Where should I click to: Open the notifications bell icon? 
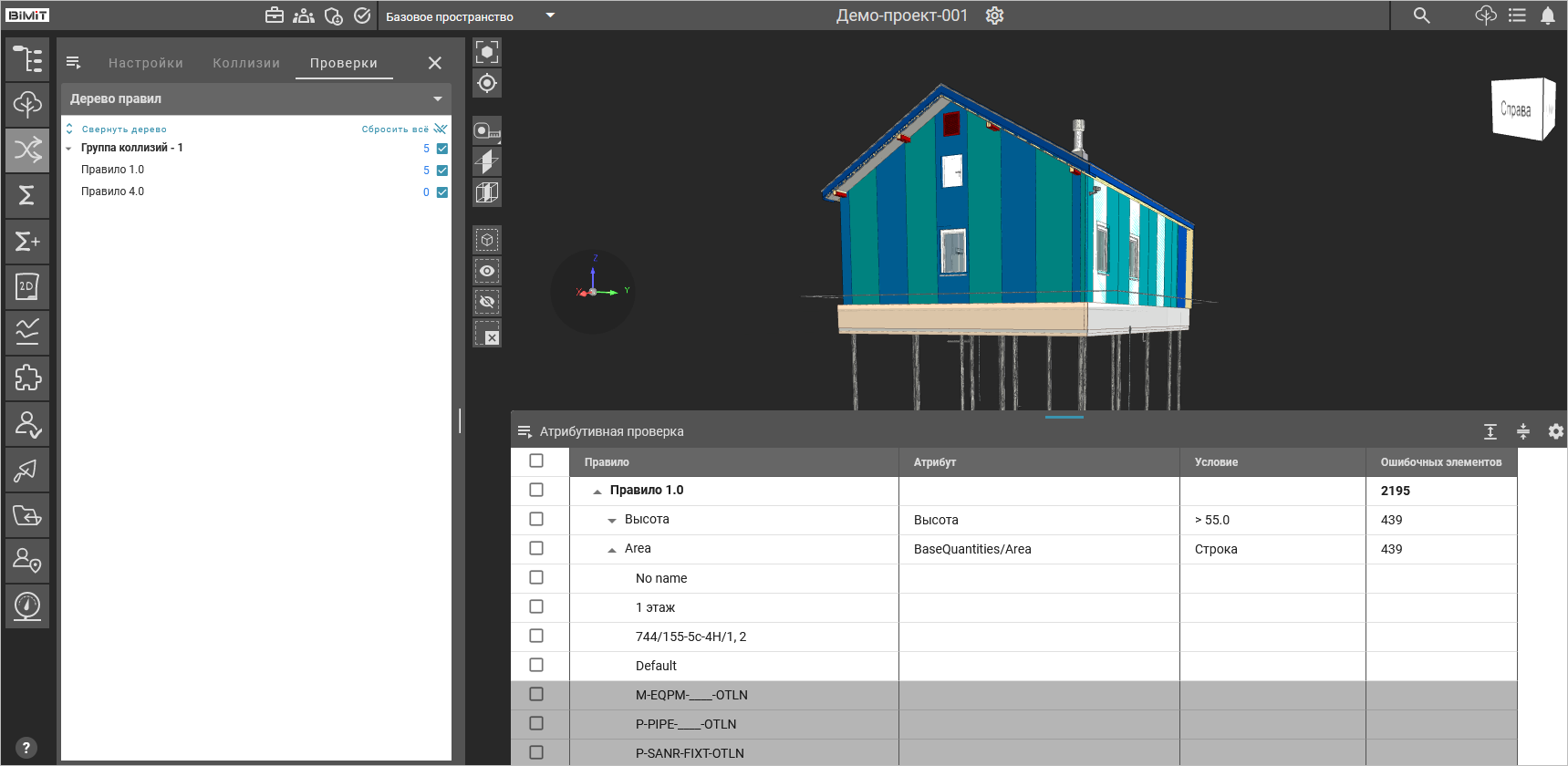[x=1548, y=16]
